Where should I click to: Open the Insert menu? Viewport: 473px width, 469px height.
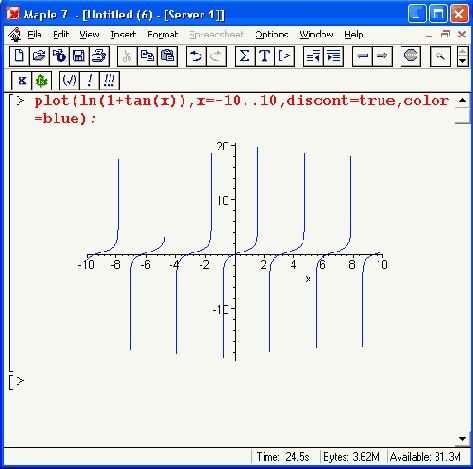(123, 34)
